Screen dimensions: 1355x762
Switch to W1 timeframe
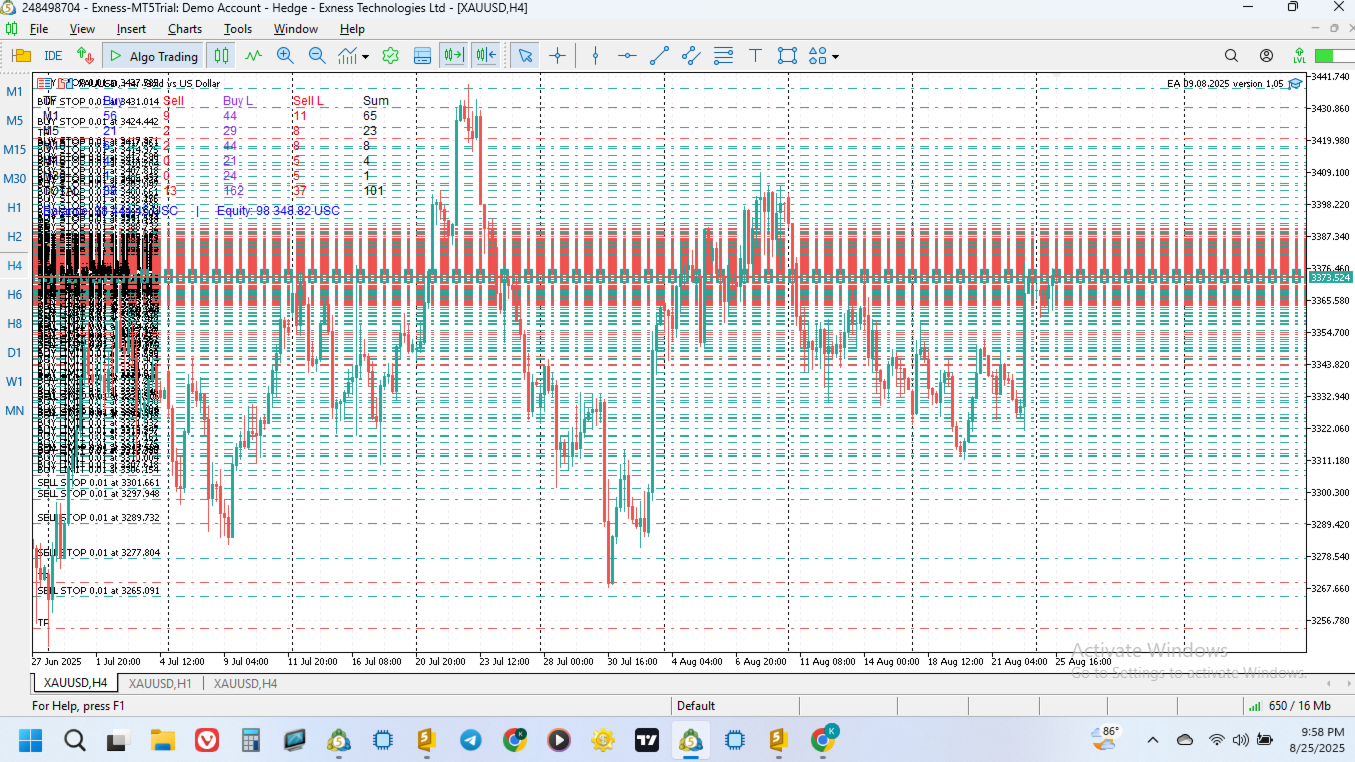pos(14,382)
